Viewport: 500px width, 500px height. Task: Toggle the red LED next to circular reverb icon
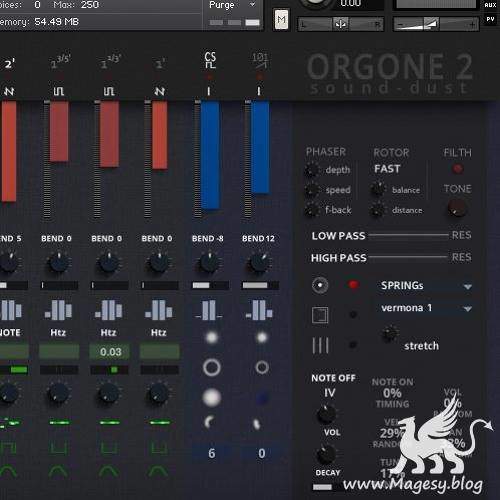(353, 284)
